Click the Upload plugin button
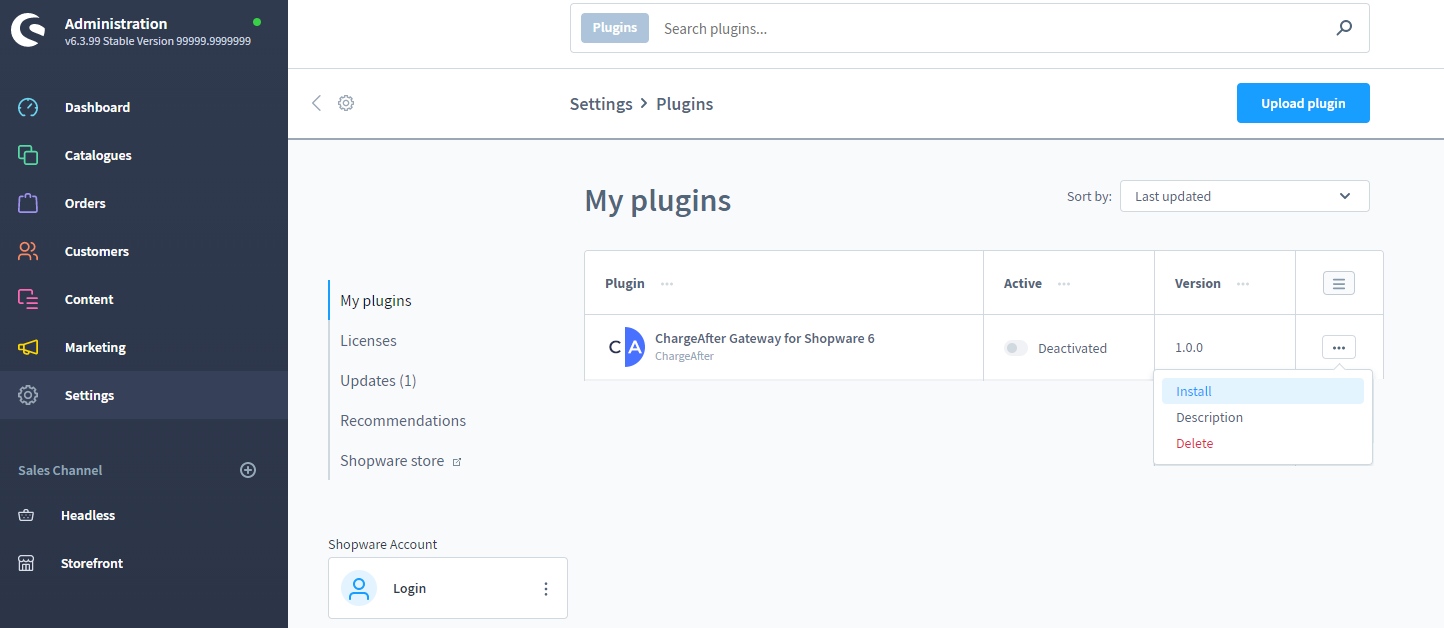This screenshot has height=628, width=1444. click(1303, 103)
